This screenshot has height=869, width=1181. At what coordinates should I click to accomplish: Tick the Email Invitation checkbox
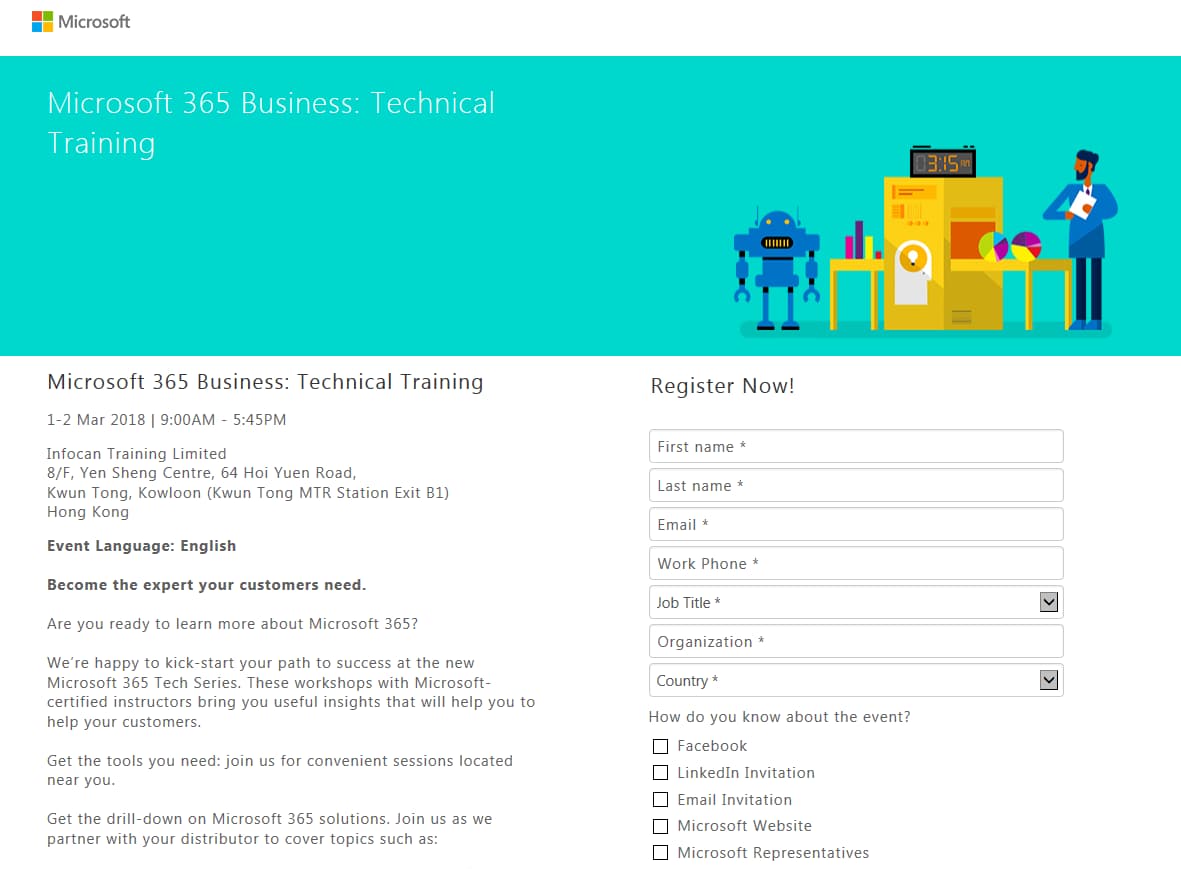661,800
